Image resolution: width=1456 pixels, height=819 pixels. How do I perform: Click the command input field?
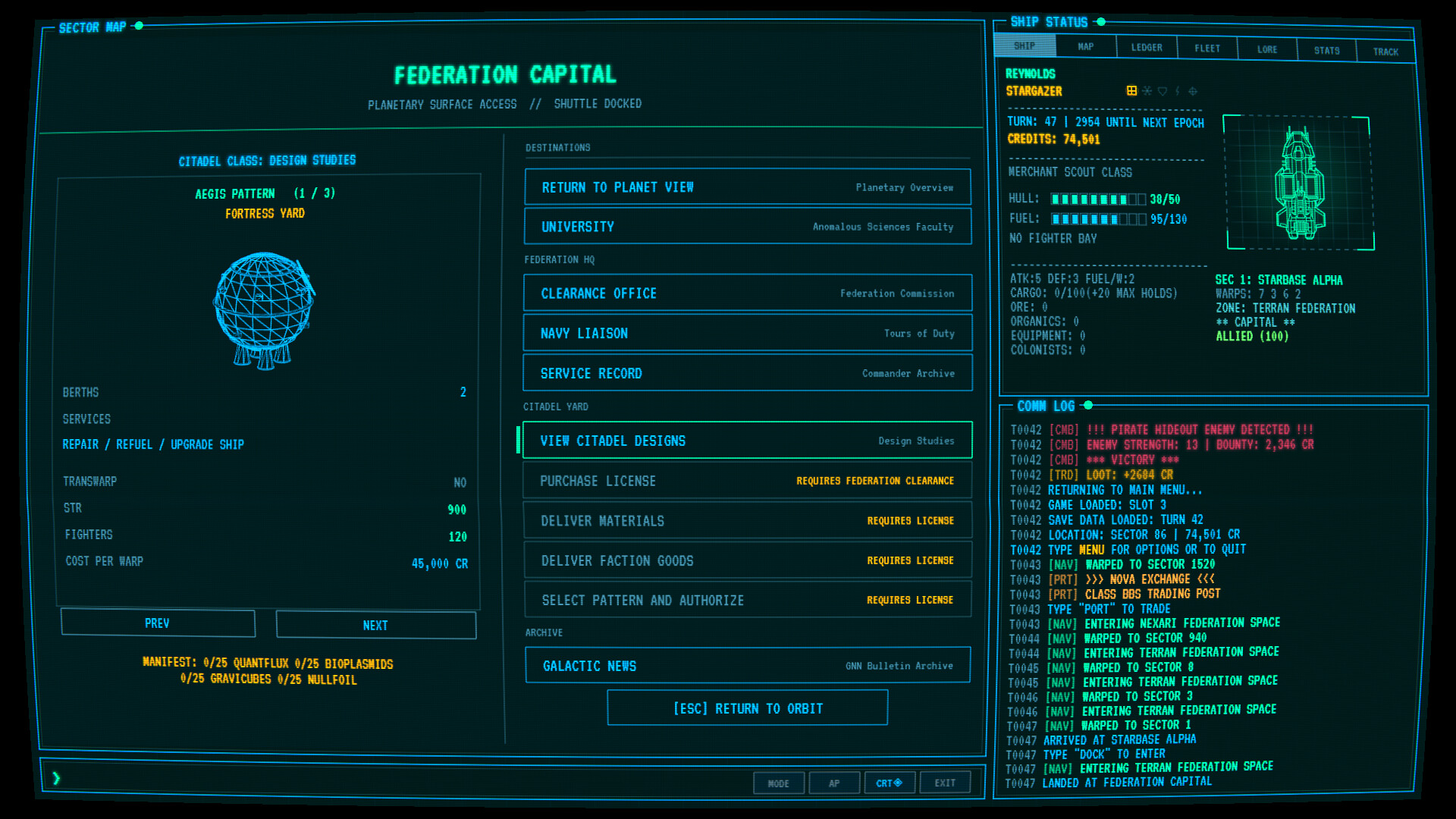click(402, 781)
